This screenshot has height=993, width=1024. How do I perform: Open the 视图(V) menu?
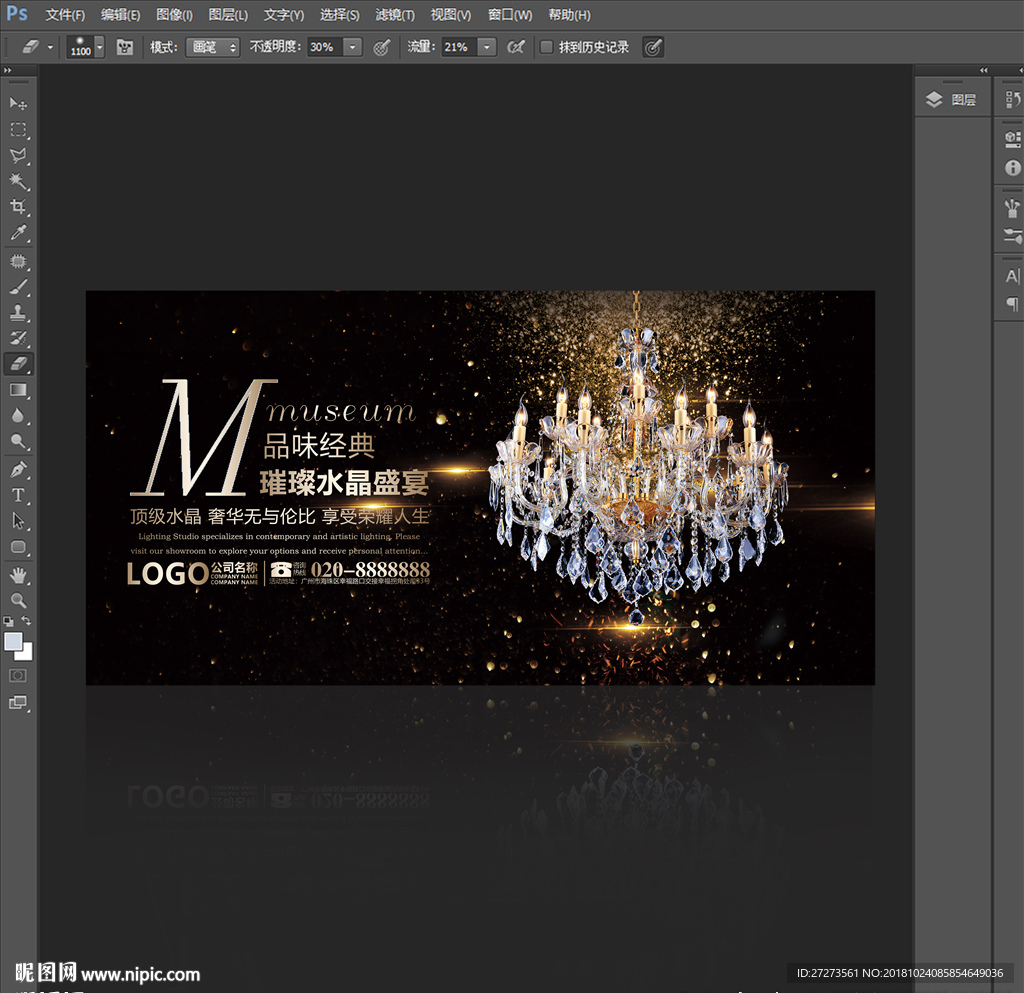click(451, 14)
